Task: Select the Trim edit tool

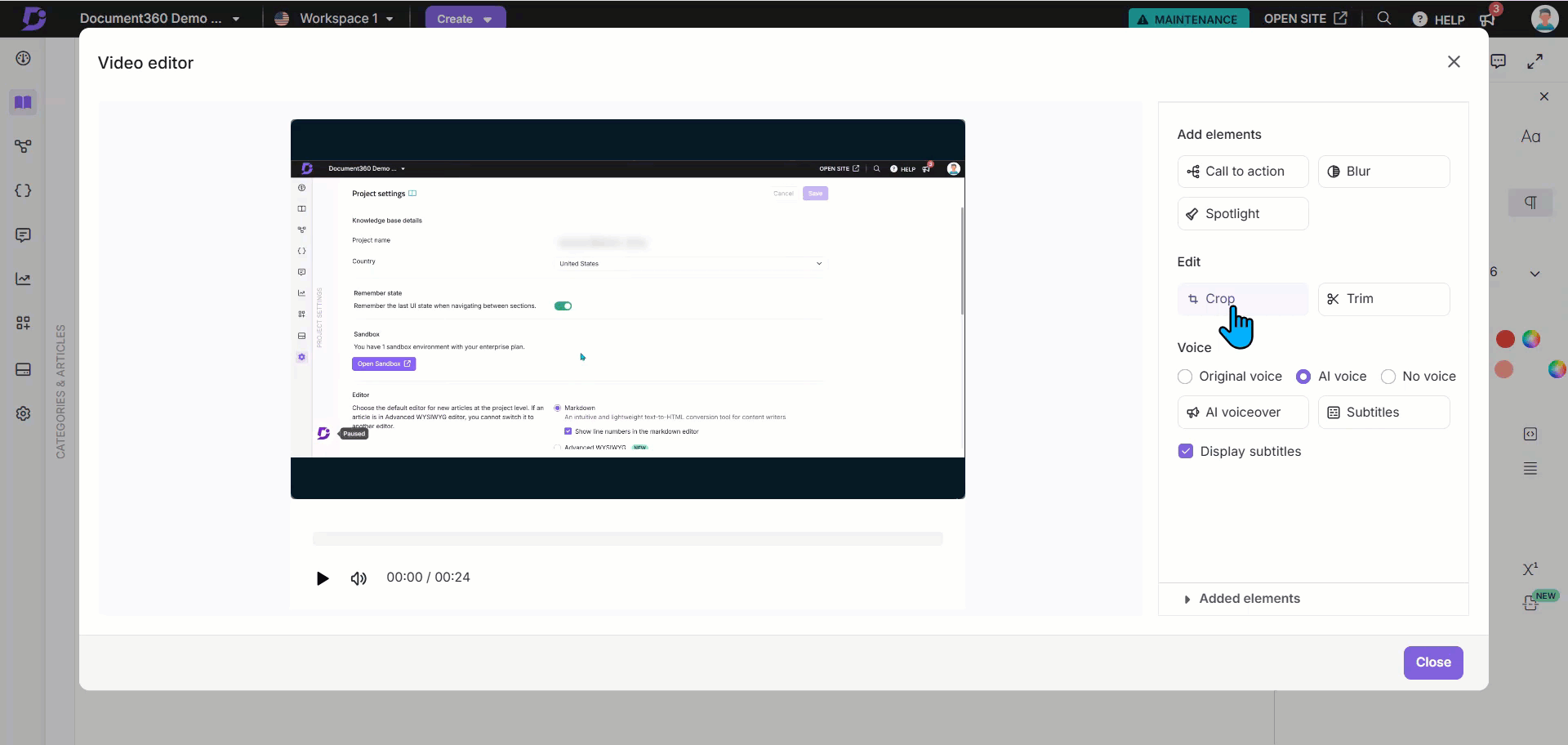Action: (1384, 299)
